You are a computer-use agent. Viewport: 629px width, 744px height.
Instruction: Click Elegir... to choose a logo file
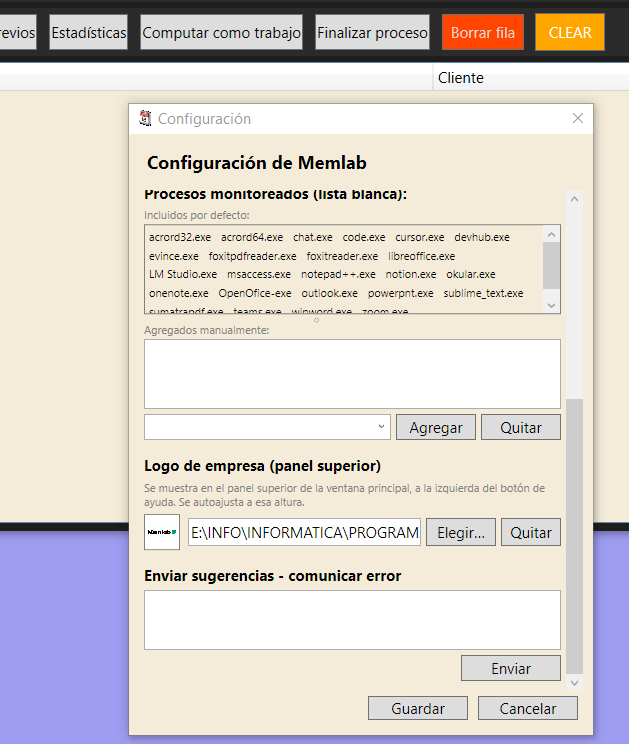point(461,532)
